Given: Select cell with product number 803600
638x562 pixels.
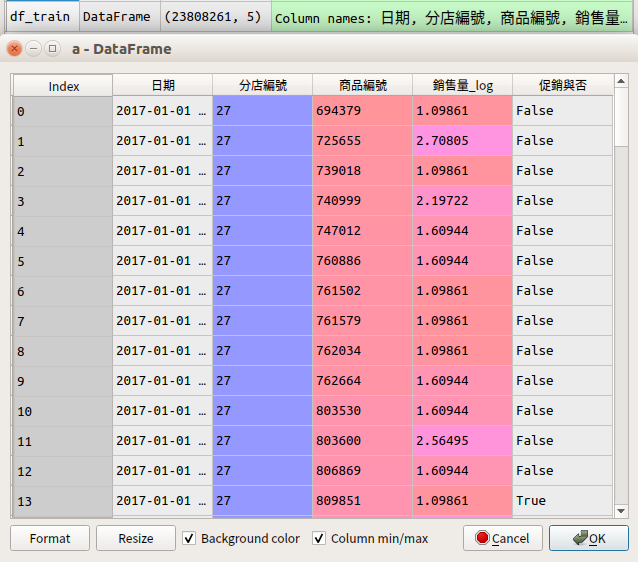Looking at the screenshot, I should tap(363, 441).
